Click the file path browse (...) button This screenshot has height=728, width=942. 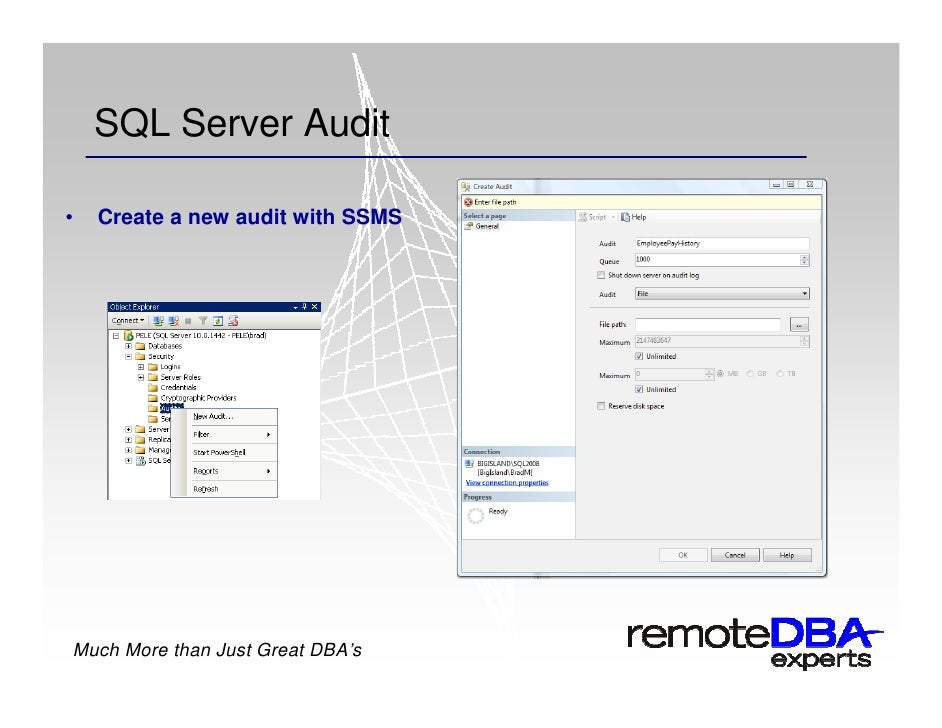(799, 324)
